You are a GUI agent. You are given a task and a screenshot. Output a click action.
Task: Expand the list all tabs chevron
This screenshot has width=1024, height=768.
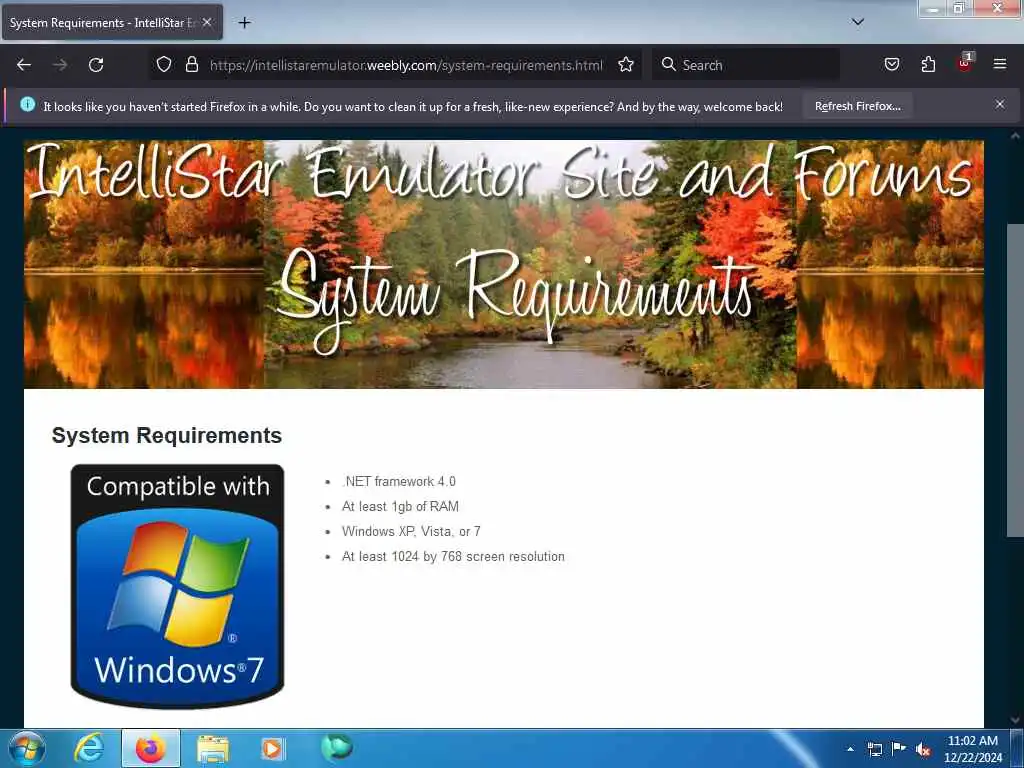pyautogui.click(x=858, y=22)
